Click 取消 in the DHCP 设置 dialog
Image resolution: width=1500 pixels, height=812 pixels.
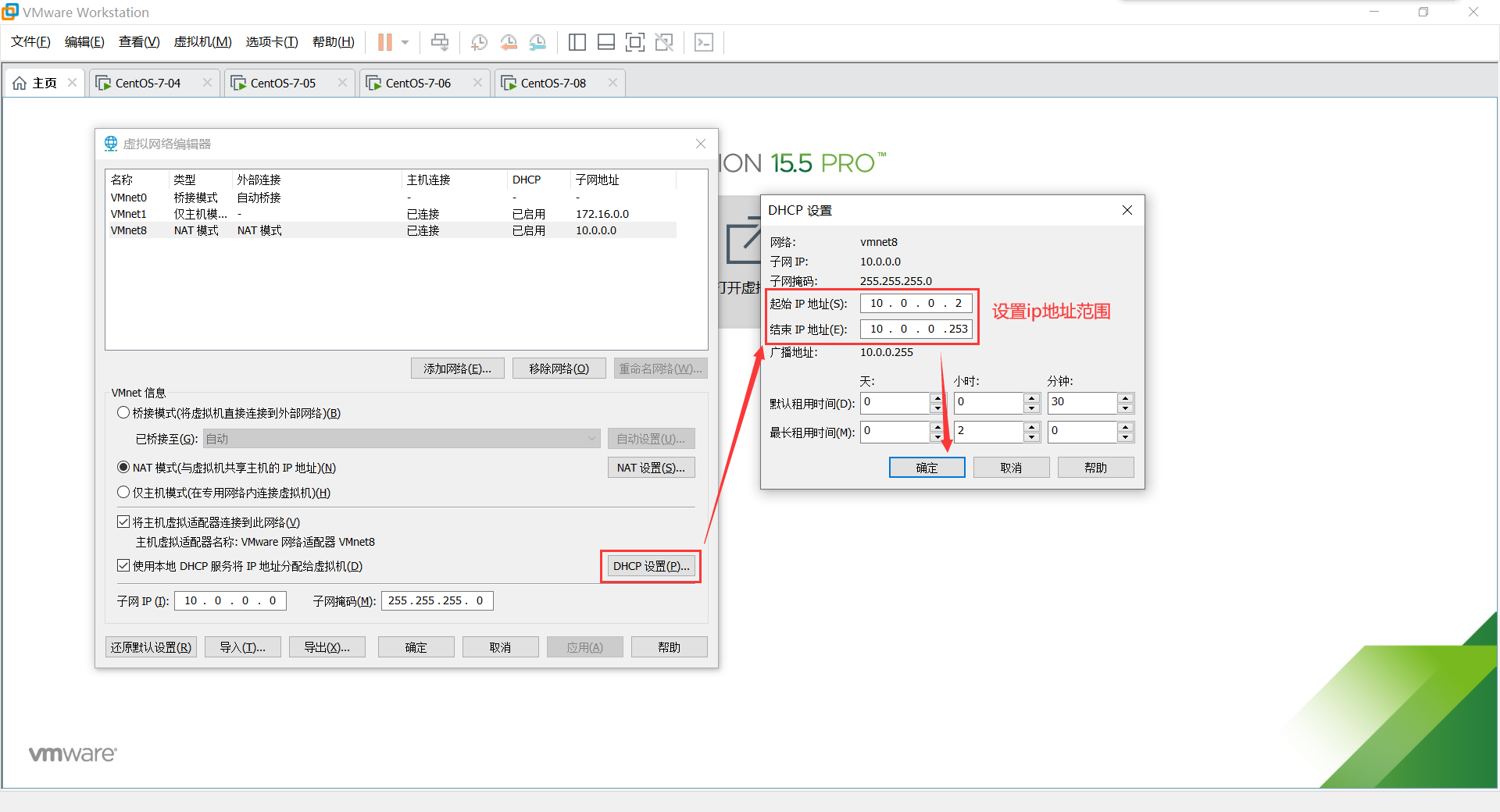click(x=1012, y=468)
